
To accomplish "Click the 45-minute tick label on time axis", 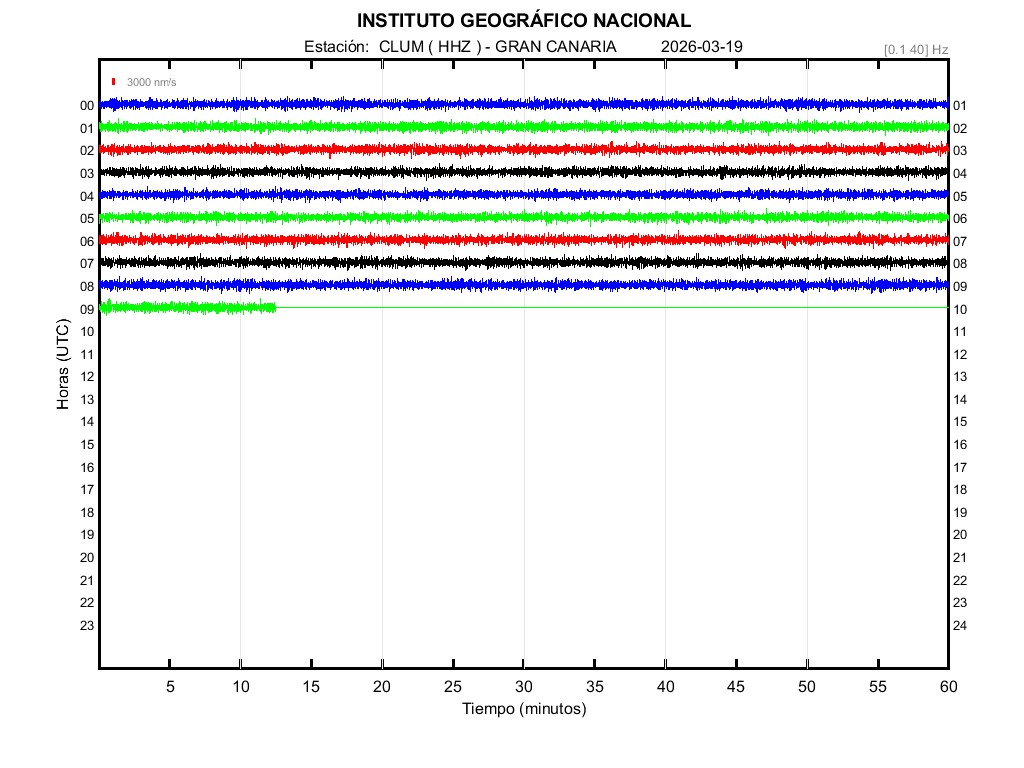I will (x=736, y=686).
